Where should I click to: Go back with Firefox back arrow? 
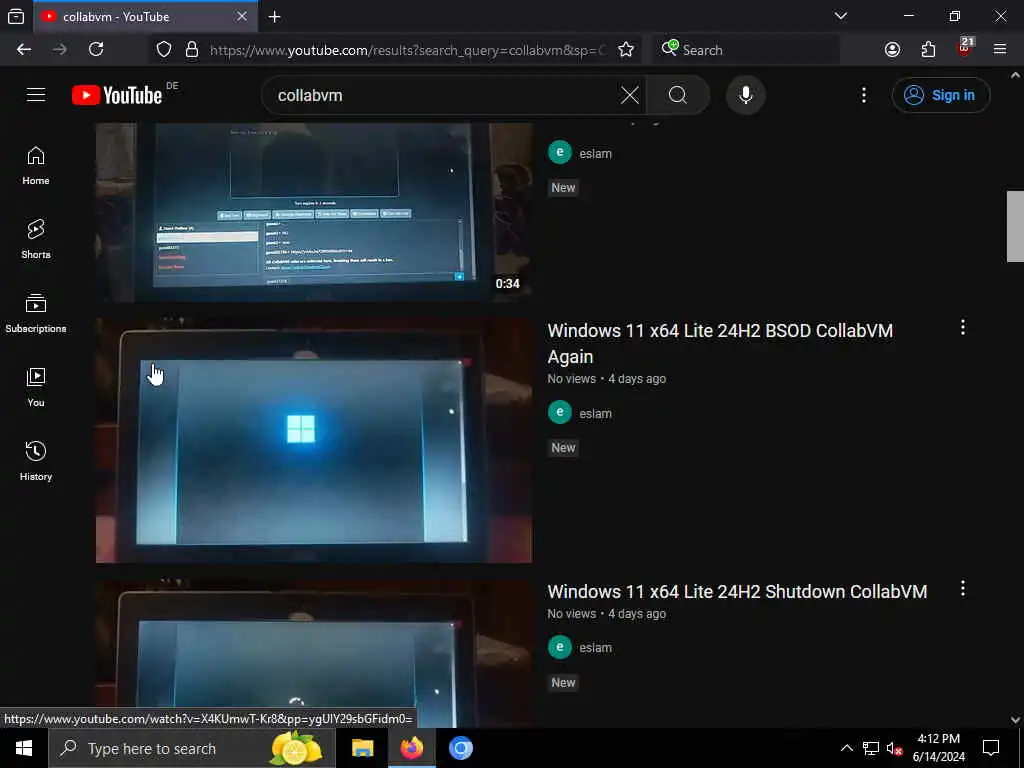(x=24, y=50)
